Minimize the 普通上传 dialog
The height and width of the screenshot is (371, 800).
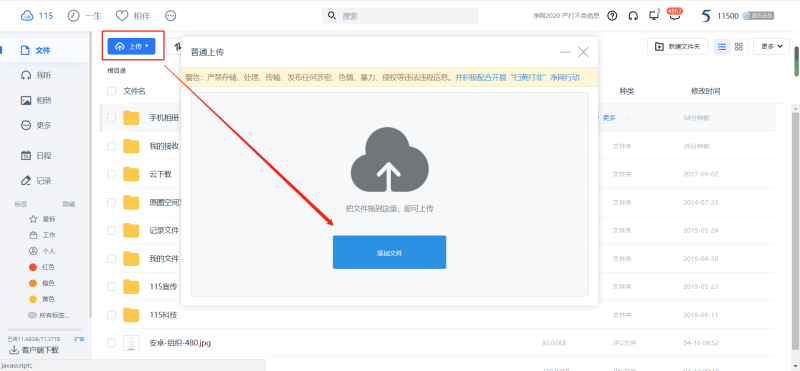pos(565,52)
